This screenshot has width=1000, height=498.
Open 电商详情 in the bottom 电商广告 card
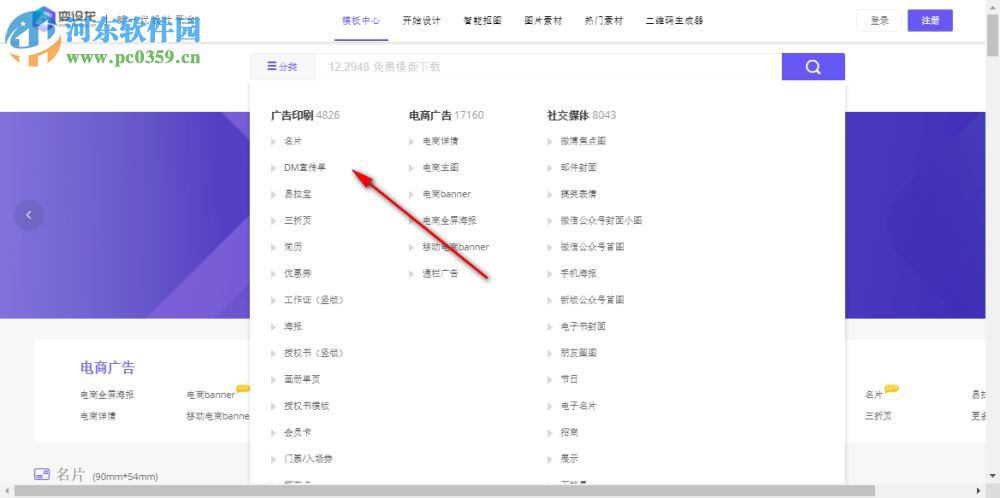[x=98, y=416]
